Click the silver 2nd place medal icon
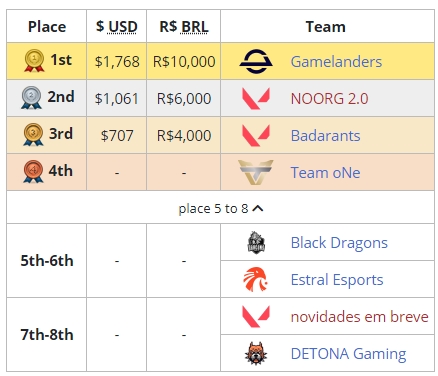Viewport: 438px width, 376px height. pyautogui.click(x=31, y=98)
